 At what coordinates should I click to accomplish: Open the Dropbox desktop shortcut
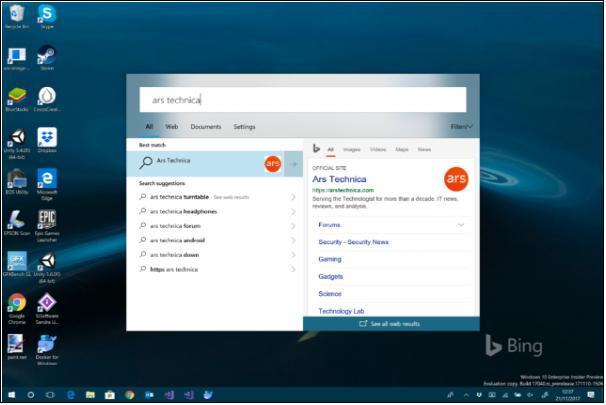click(47, 140)
